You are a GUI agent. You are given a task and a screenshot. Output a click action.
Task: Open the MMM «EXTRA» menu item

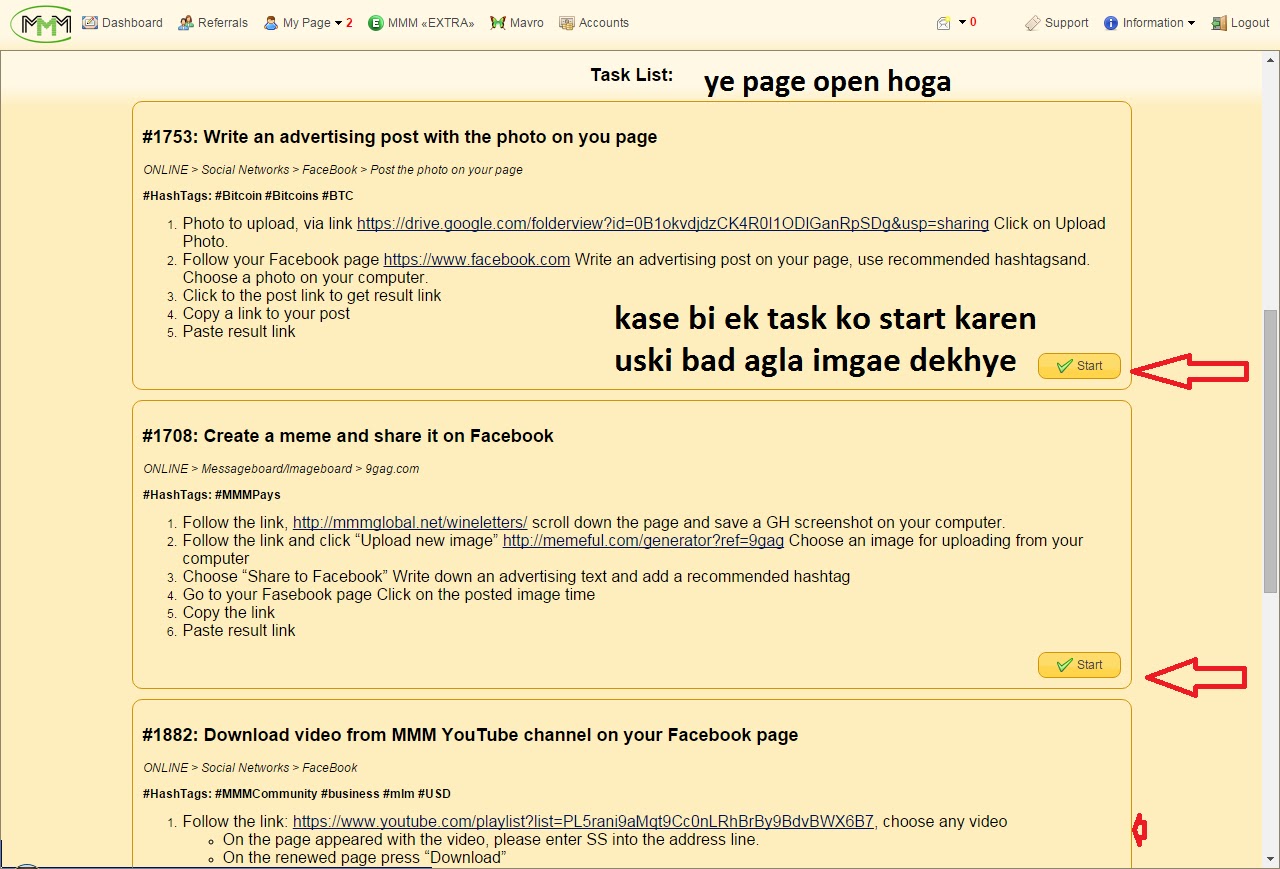tap(431, 22)
